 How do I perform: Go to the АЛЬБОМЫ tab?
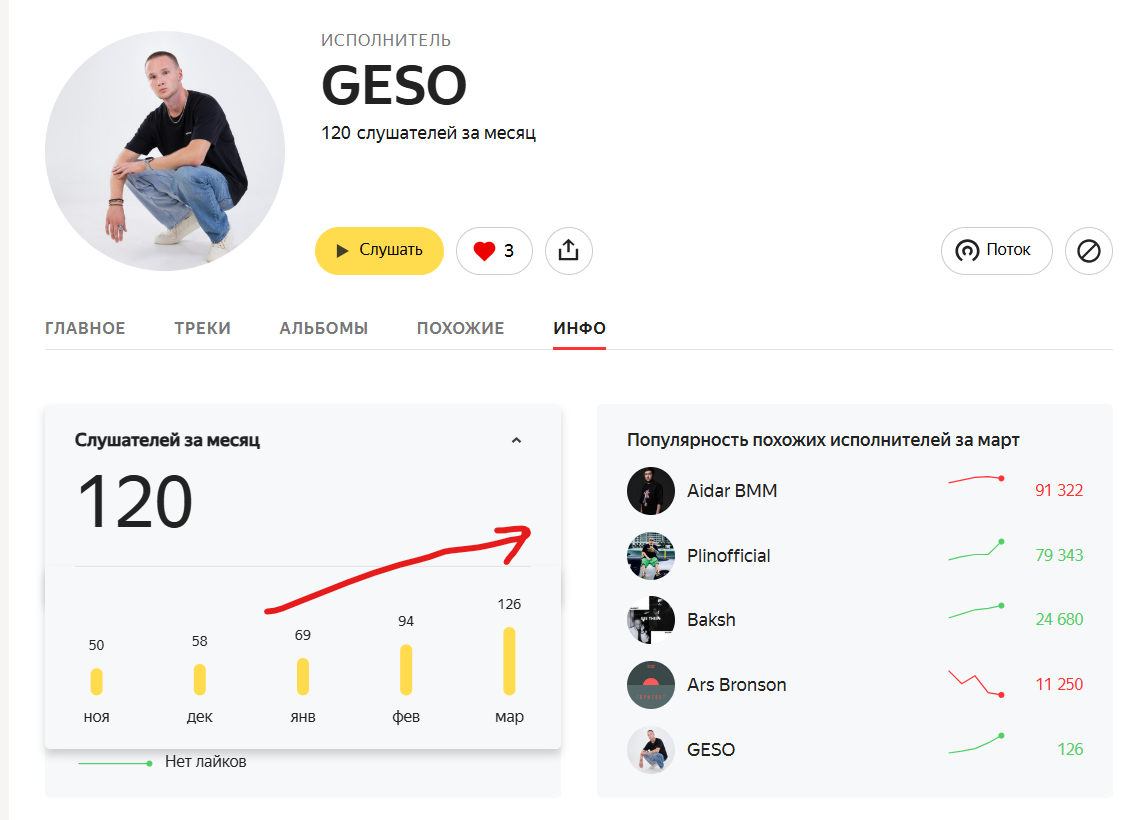pyautogui.click(x=324, y=329)
